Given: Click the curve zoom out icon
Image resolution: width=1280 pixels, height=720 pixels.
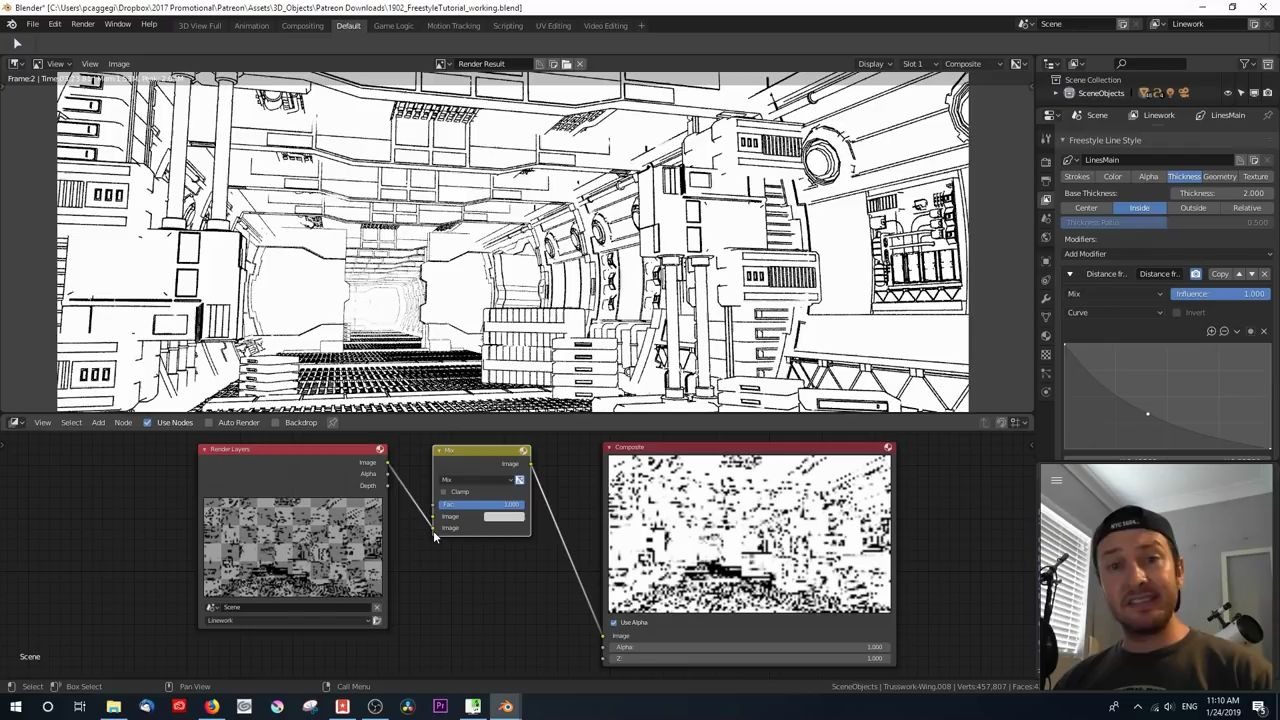Looking at the screenshot, I should click(1224, 331).
